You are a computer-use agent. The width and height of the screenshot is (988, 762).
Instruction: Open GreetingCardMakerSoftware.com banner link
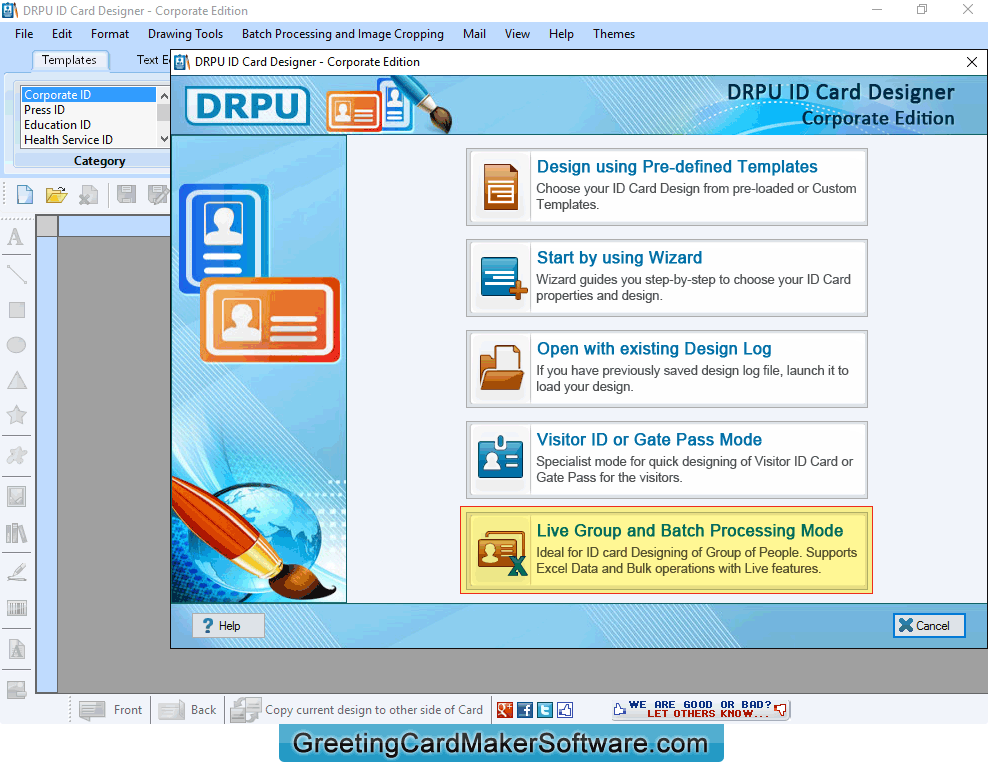click(x=501, y=743)
